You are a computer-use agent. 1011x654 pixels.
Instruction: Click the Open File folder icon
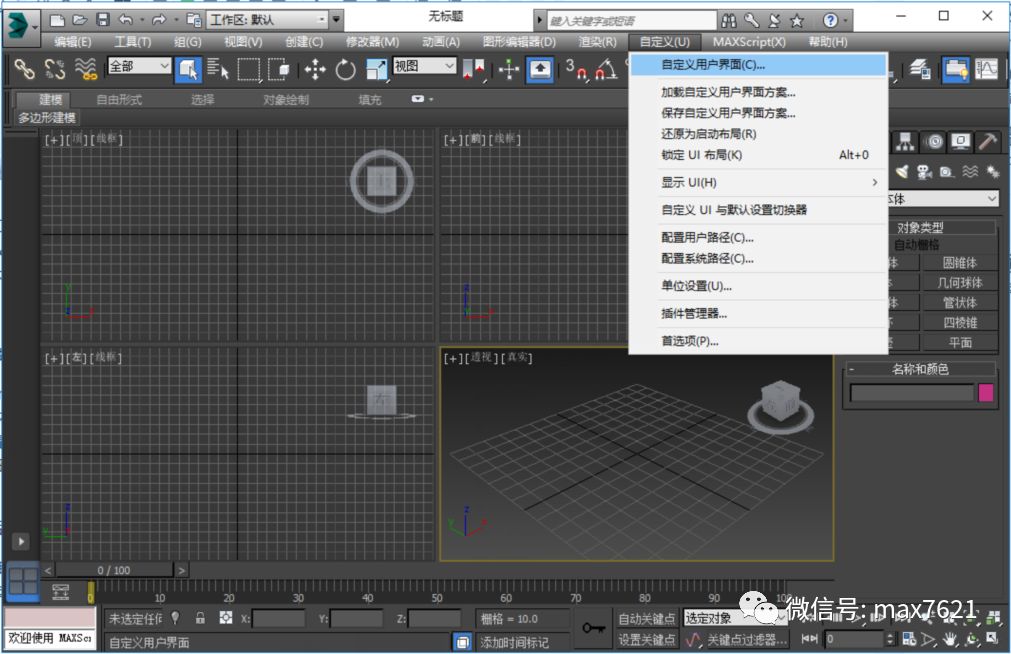[79, 20]
